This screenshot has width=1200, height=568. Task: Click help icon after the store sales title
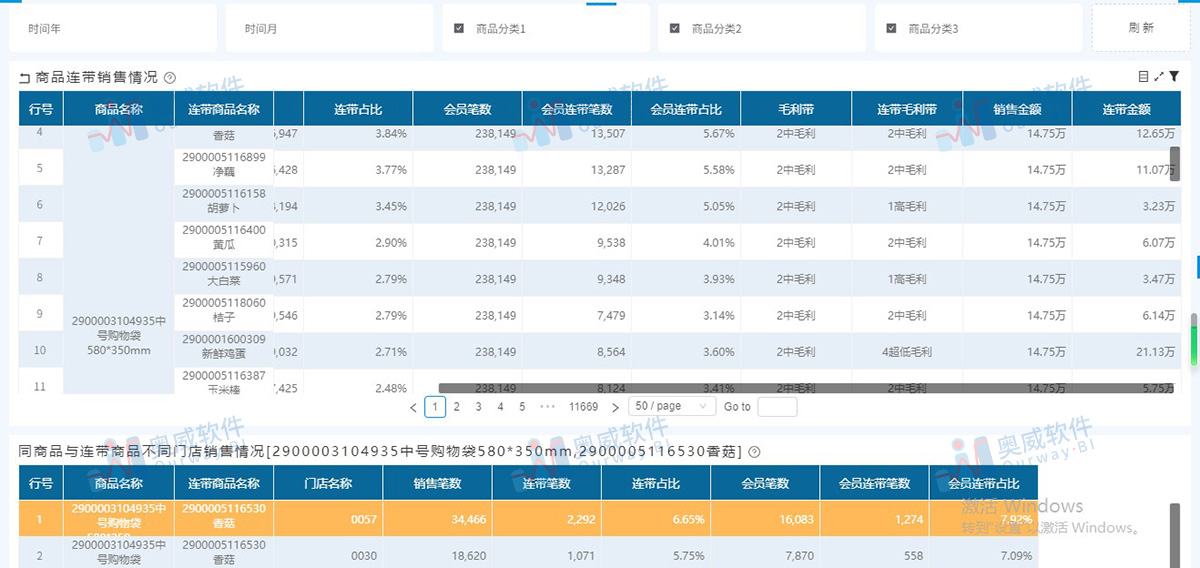tap(754, 452)
